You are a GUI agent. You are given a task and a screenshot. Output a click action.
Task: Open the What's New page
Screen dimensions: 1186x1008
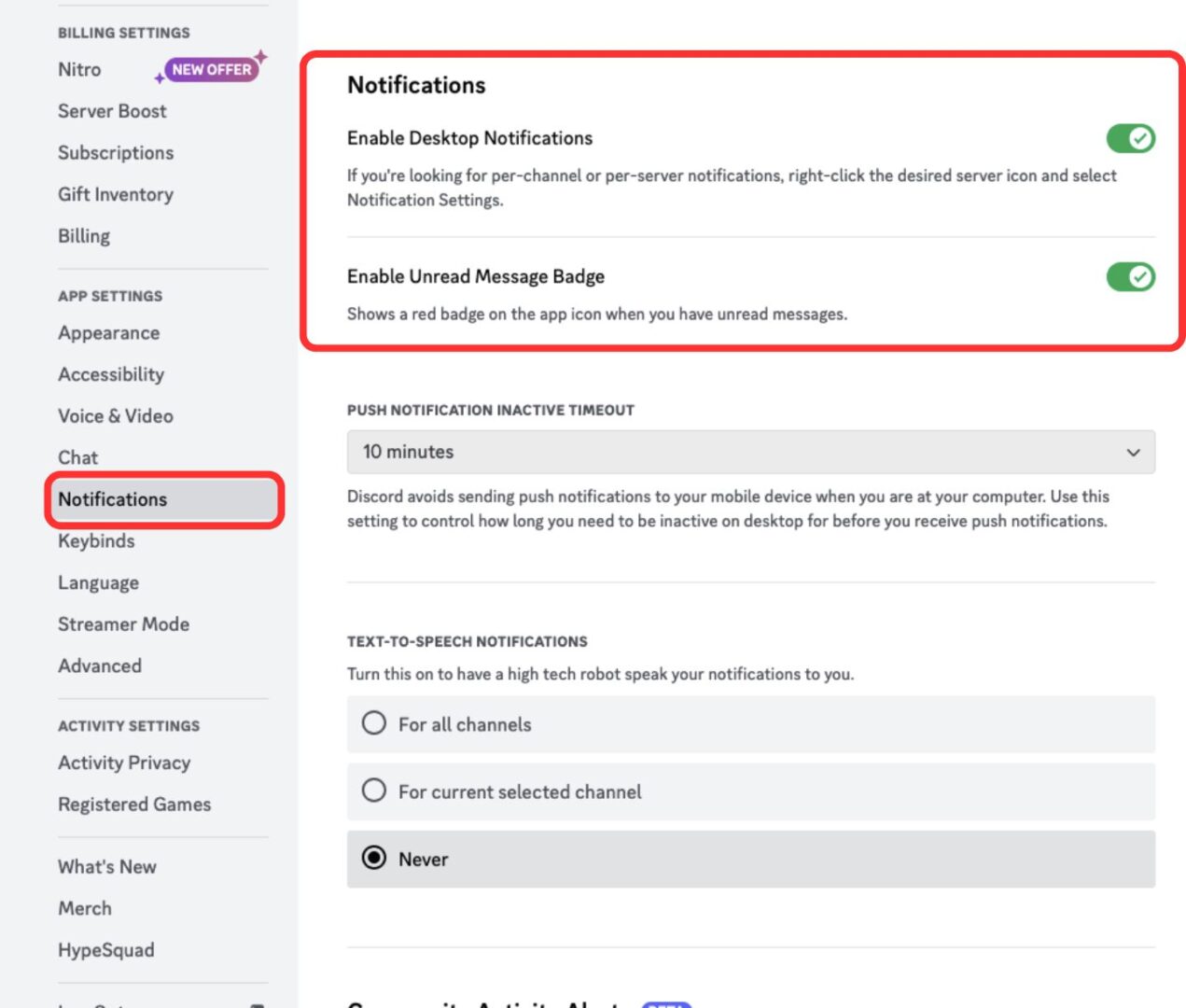point(106,866)
